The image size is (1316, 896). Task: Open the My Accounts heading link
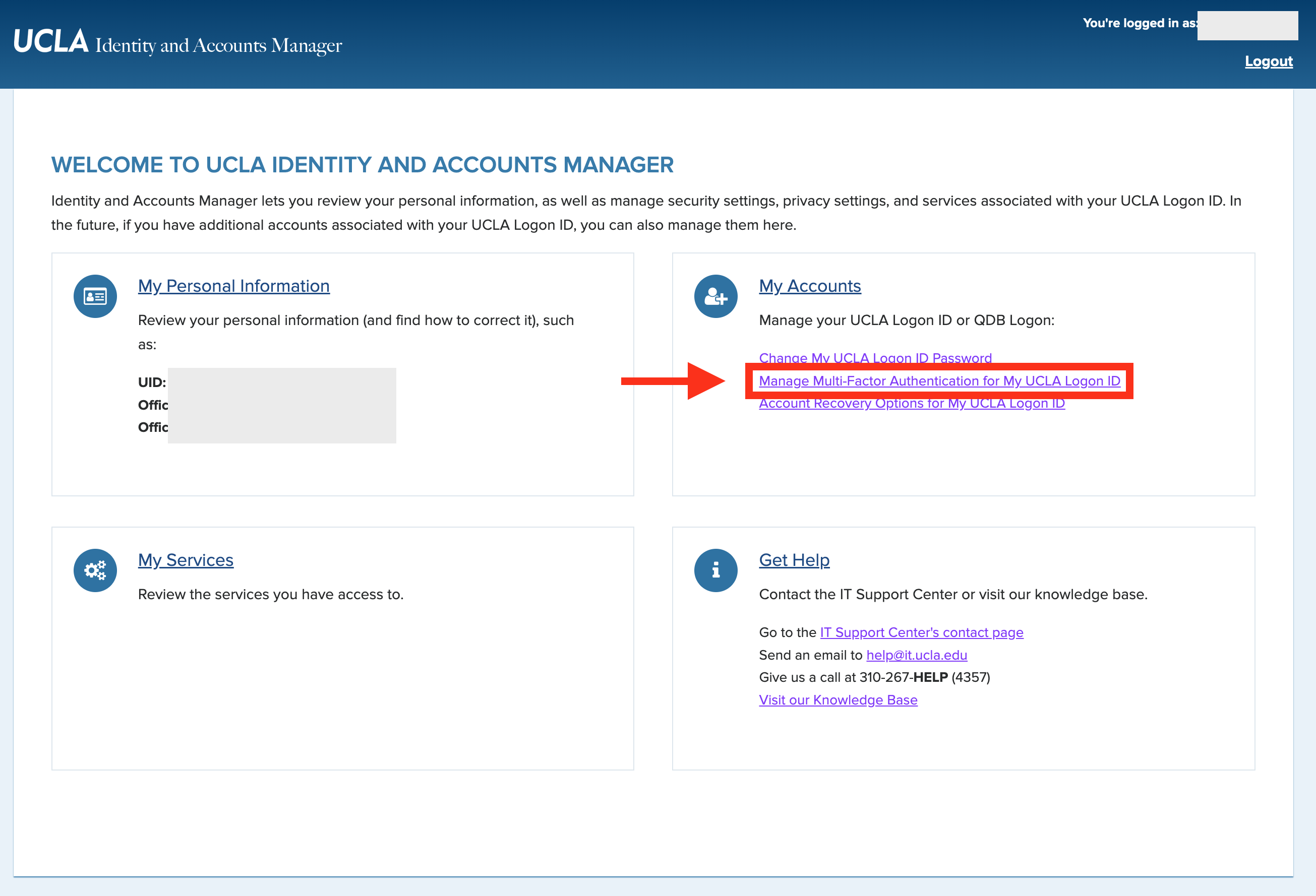(809, 286)
